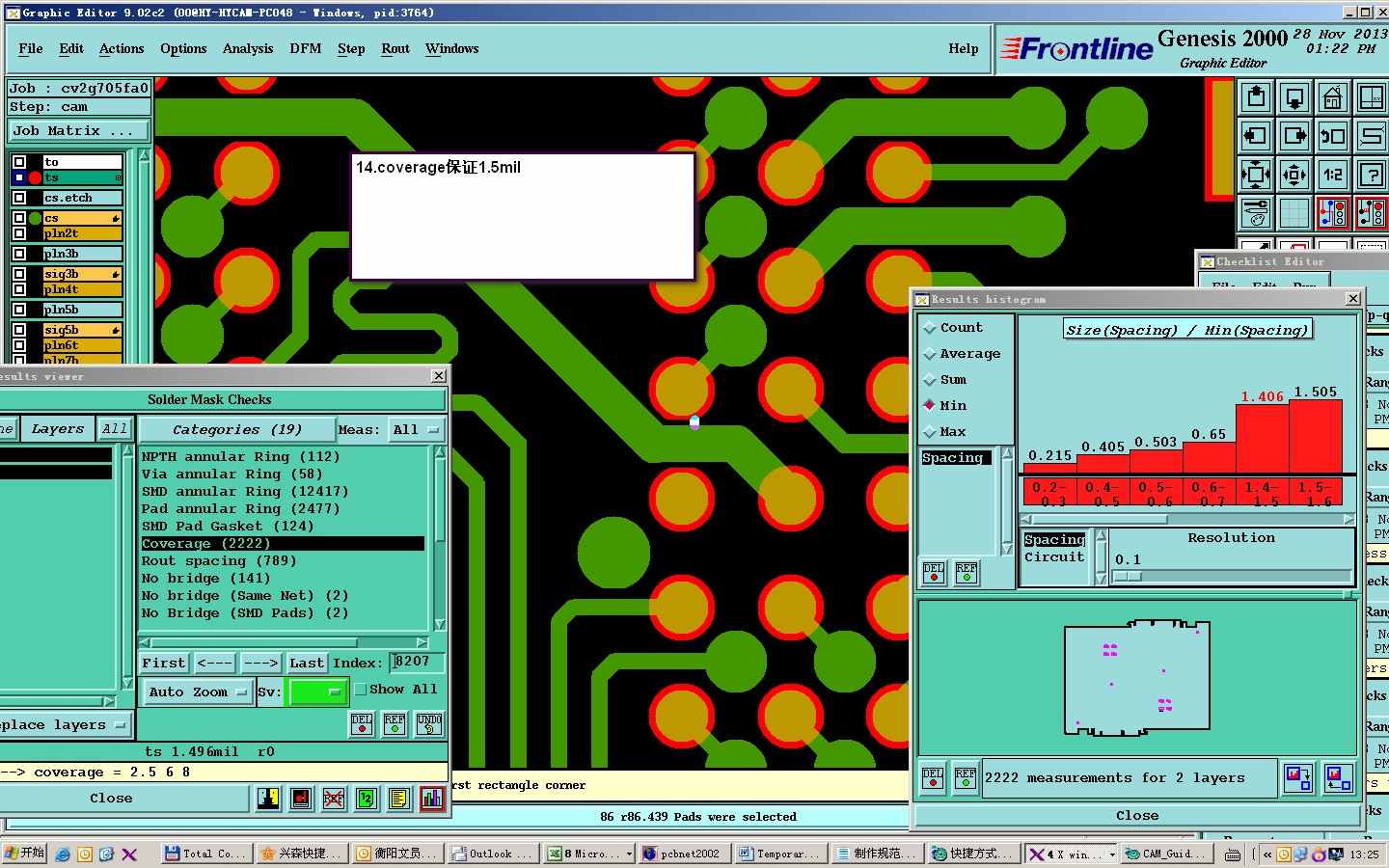Click the question mark frame icon

[1372, 175]
